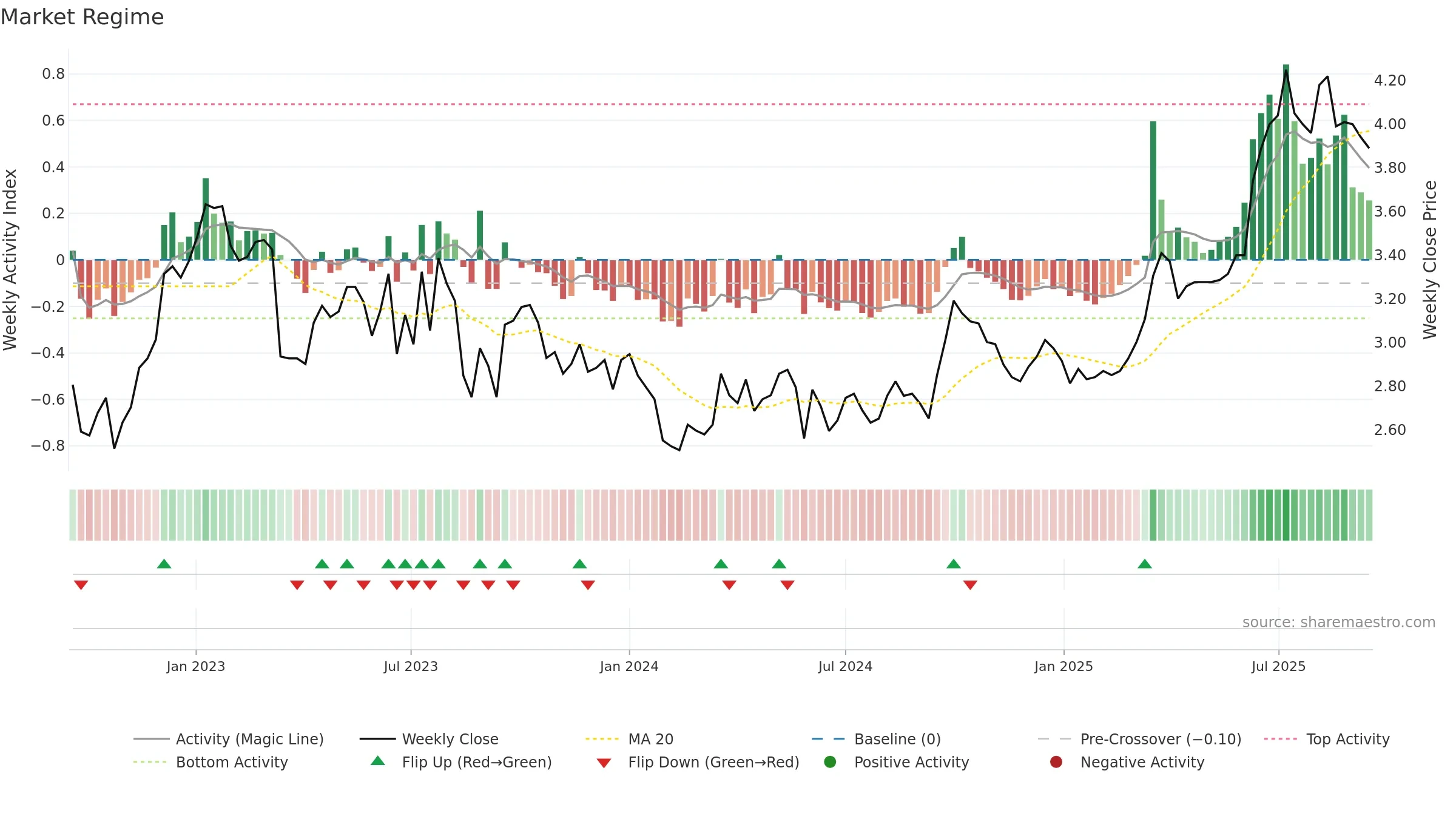Toggle the Weekly Close legend entry
The image size is (1456, 819).
pyautogui.click(x=429, y=739)
